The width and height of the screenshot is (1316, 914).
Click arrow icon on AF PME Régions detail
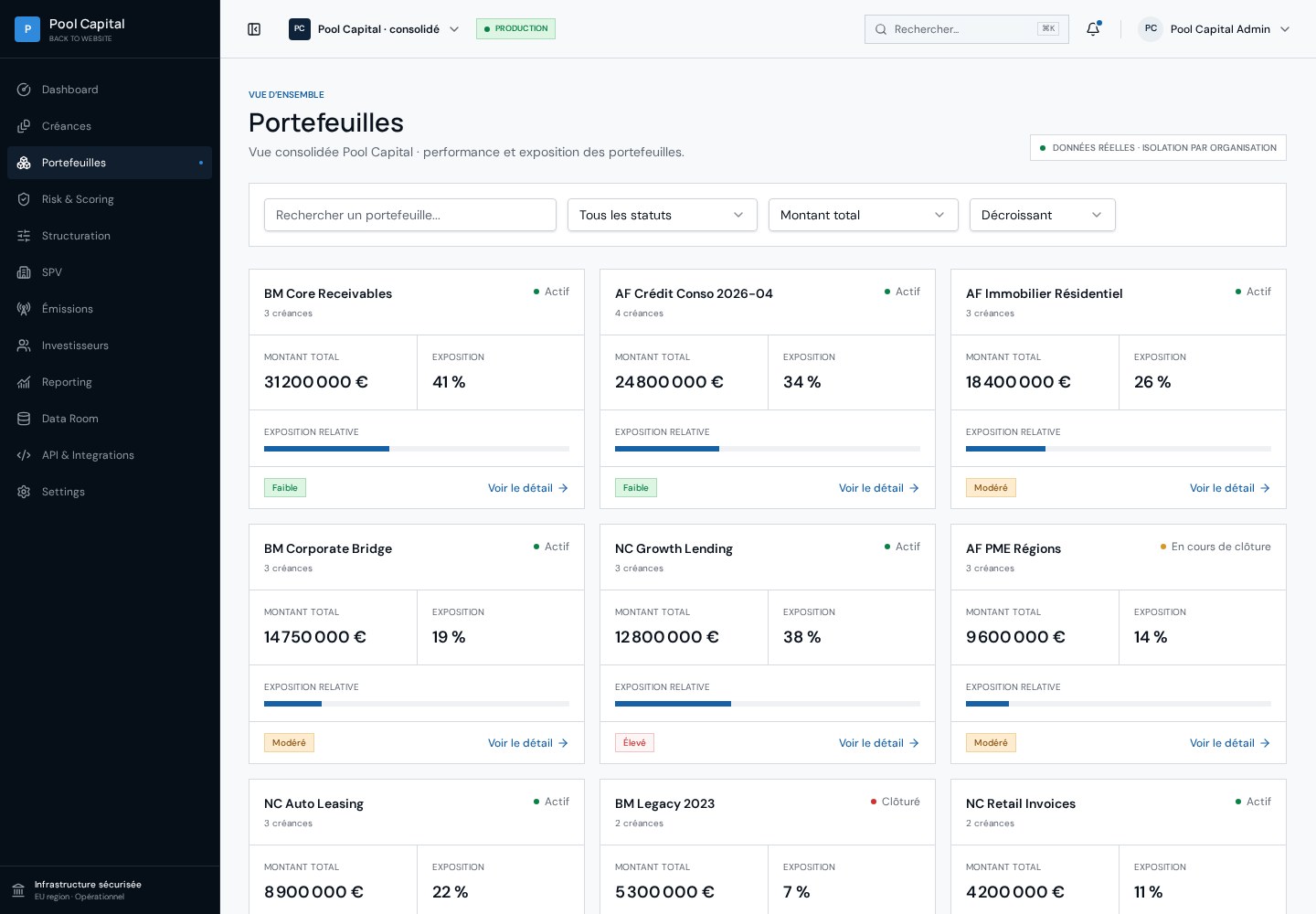pyautogui.click(x=1265, y=743)
